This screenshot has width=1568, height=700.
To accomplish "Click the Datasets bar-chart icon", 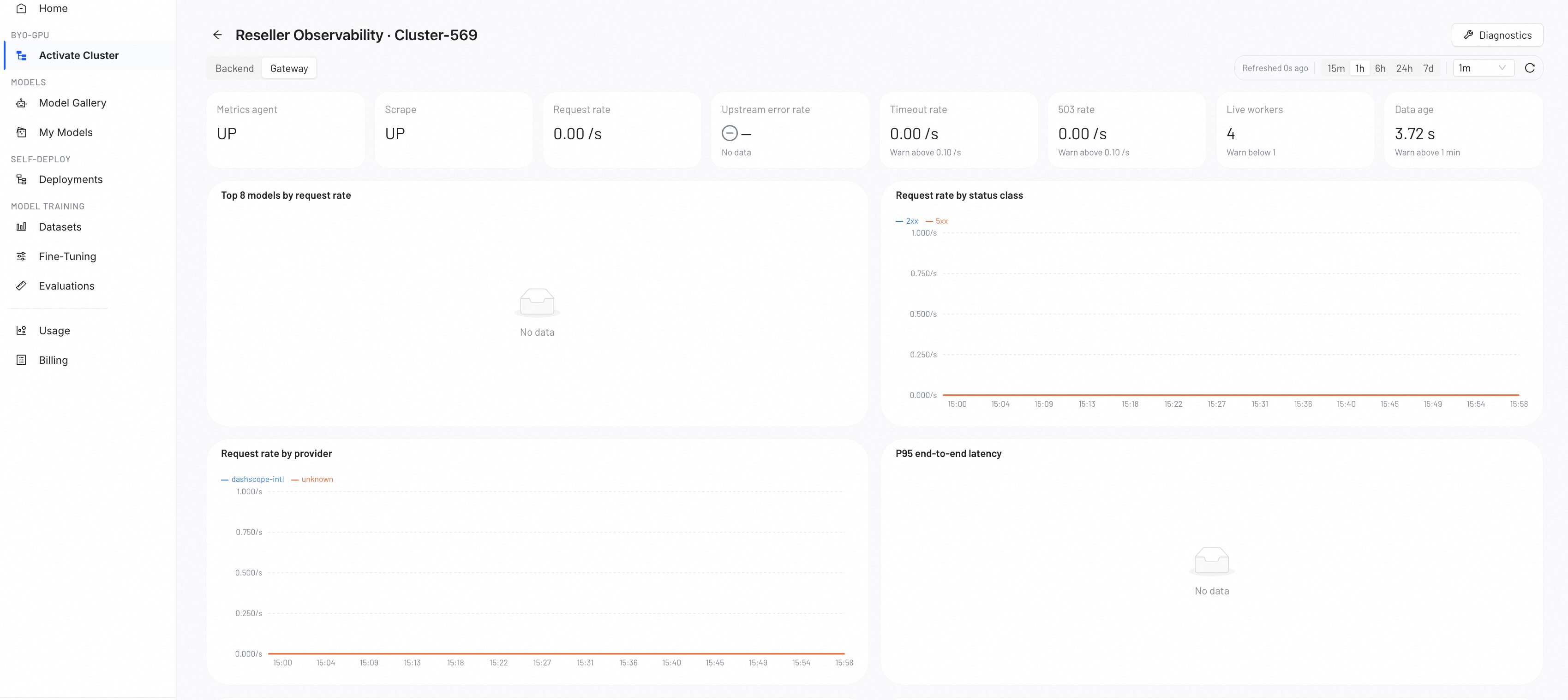I will [x=21, y=227].
